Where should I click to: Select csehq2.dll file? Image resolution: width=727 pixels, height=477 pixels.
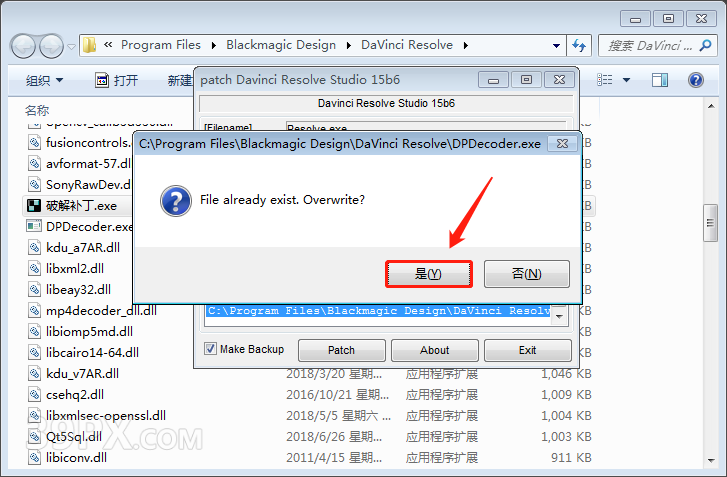[x=75, y=394]
